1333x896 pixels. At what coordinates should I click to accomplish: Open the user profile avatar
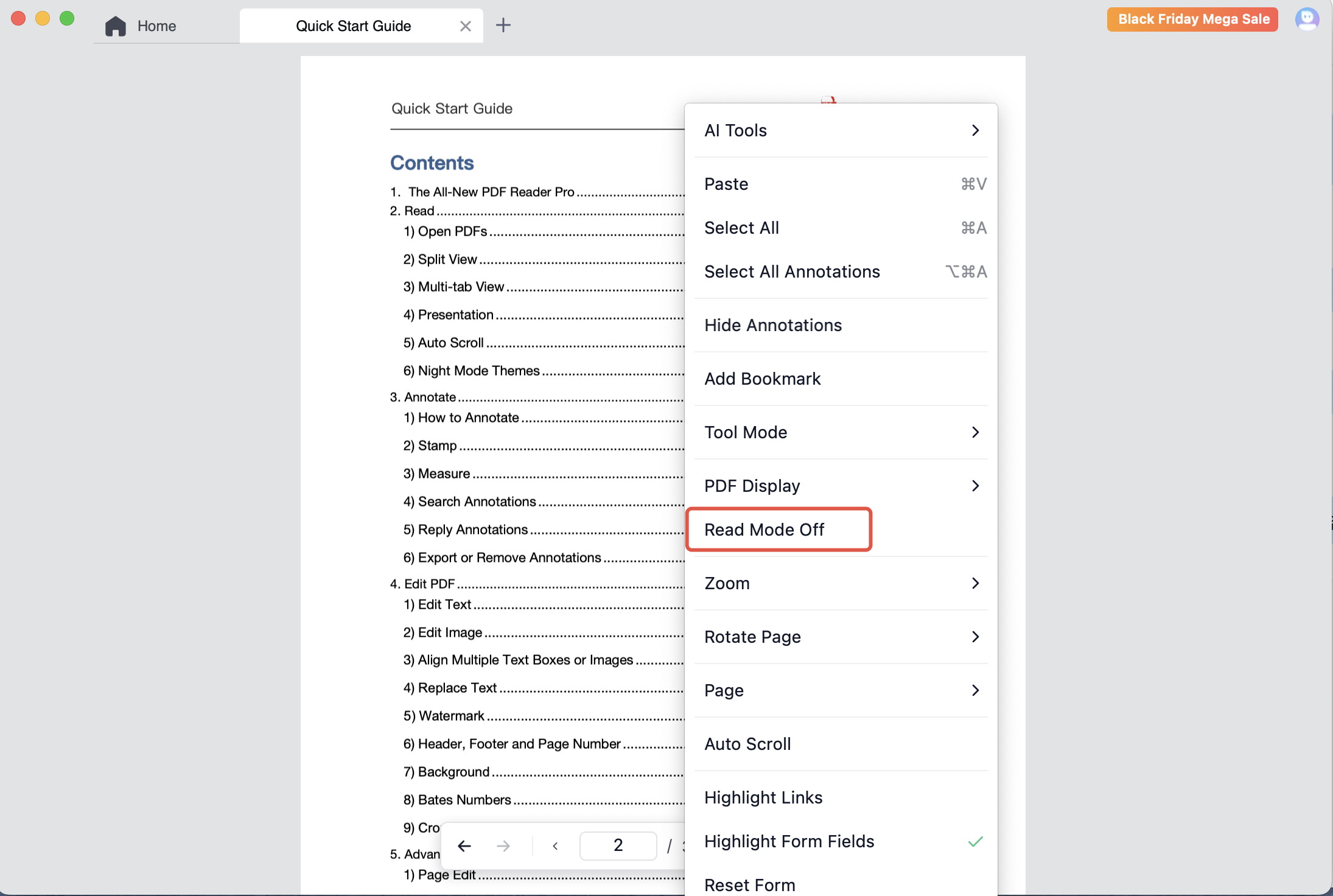click(x=1306, y=19)
